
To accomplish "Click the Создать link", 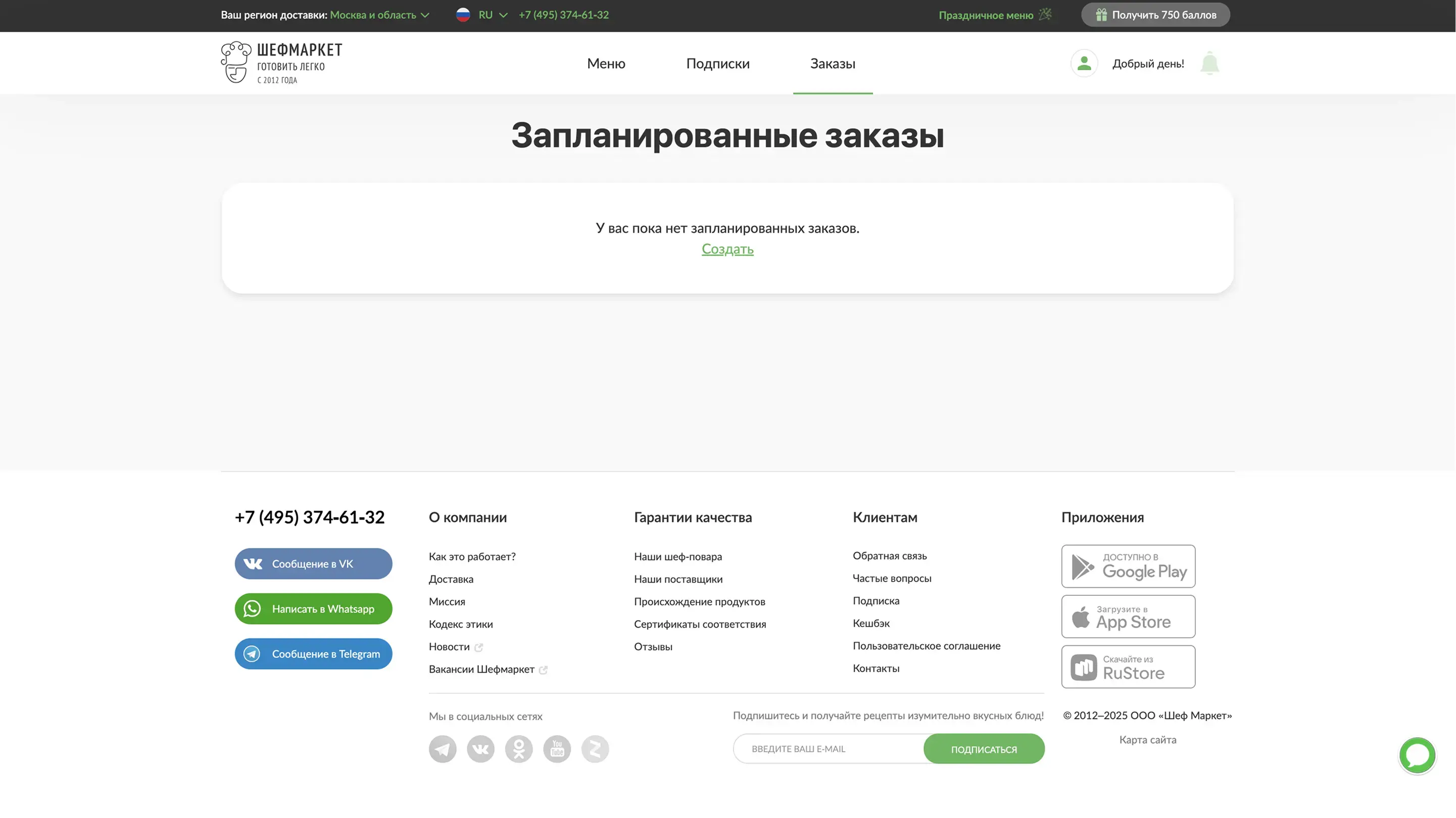I will [727, 249].
